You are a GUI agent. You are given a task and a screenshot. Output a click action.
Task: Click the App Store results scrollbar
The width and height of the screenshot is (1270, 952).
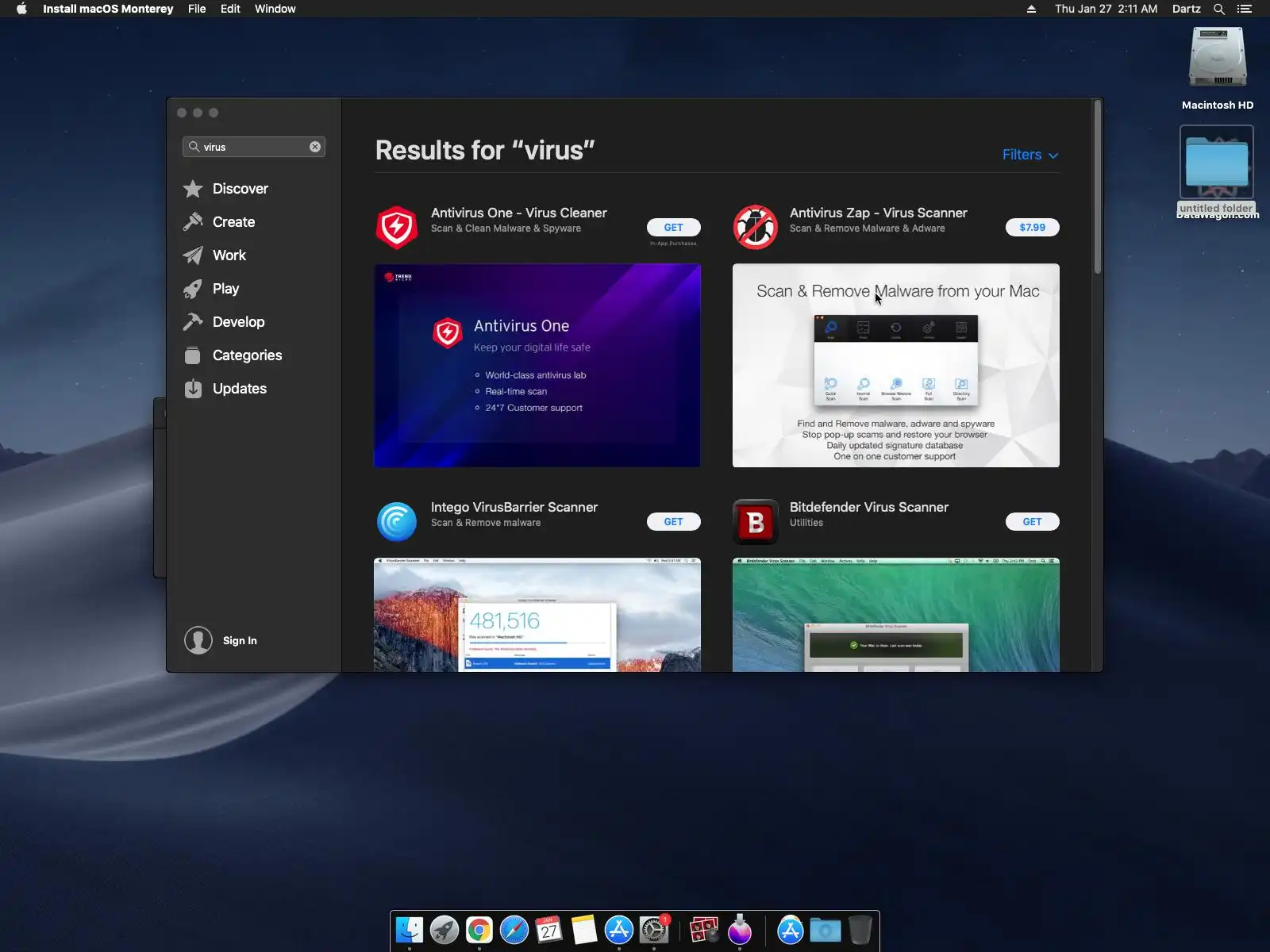click(1098, 186)
